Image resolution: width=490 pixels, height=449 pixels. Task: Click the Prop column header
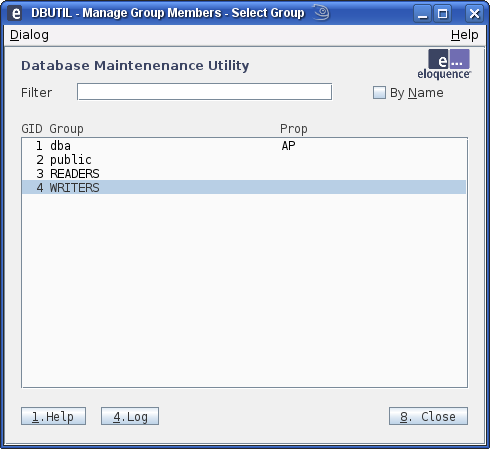point(294,129)
